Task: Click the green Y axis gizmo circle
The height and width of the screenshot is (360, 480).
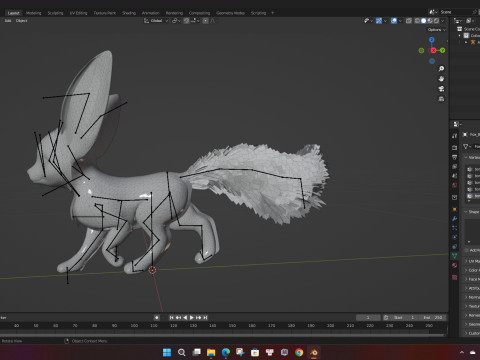Action: pyautogui.click(x=442, y=50)
